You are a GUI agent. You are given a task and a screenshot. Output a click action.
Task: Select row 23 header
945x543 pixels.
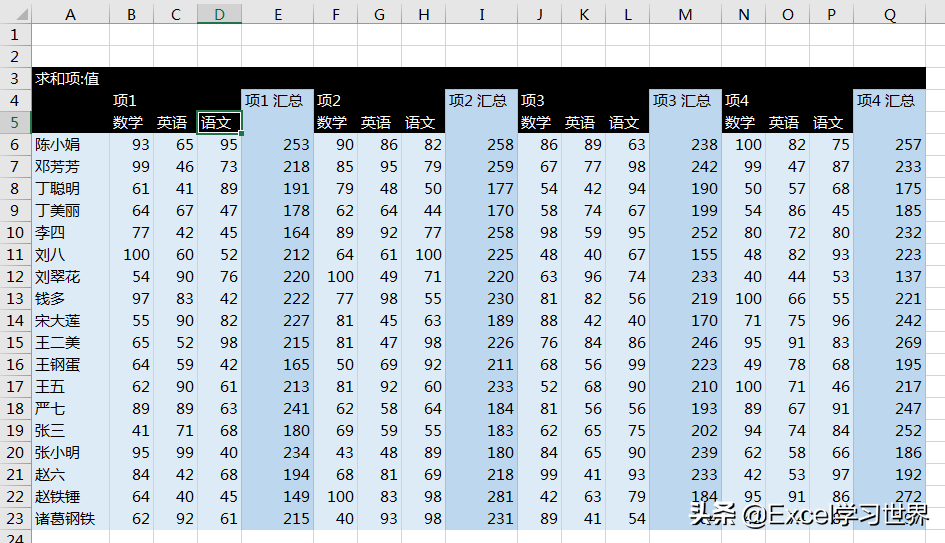pyautogui.click(x=15, y=518)
